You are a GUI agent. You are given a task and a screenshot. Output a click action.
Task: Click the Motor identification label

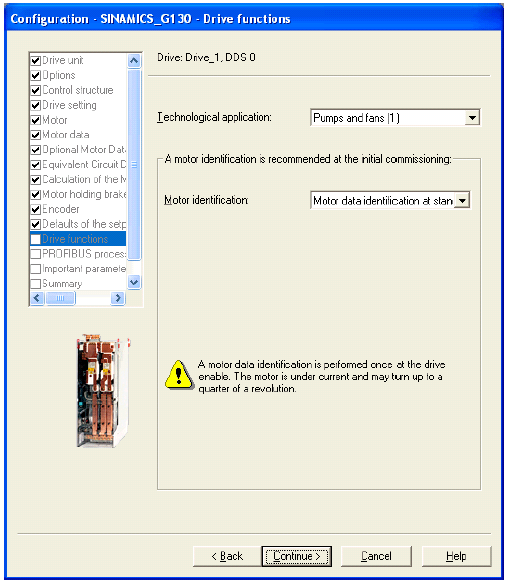point(206,200)
